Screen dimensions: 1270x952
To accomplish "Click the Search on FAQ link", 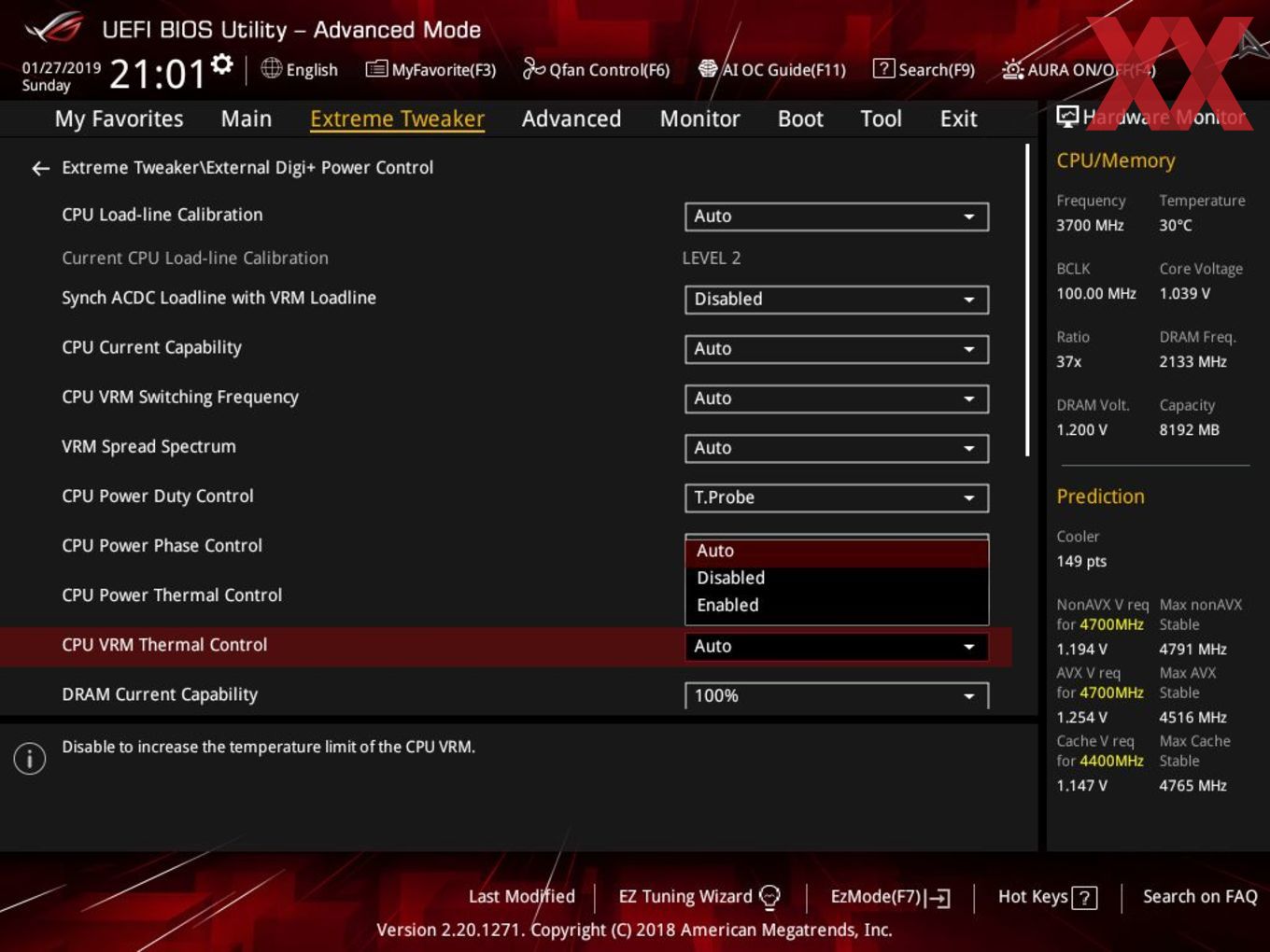I will [1200, 896].
